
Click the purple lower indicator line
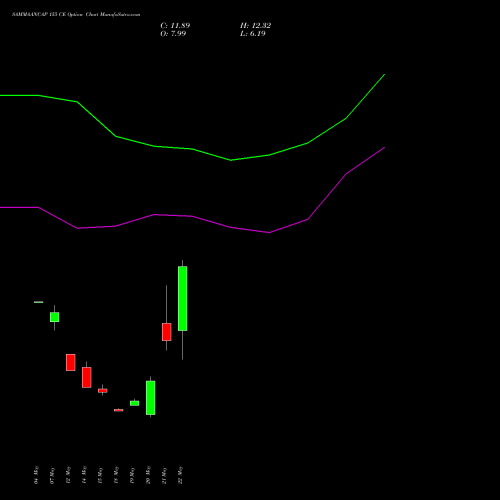(x=193, y=216)
